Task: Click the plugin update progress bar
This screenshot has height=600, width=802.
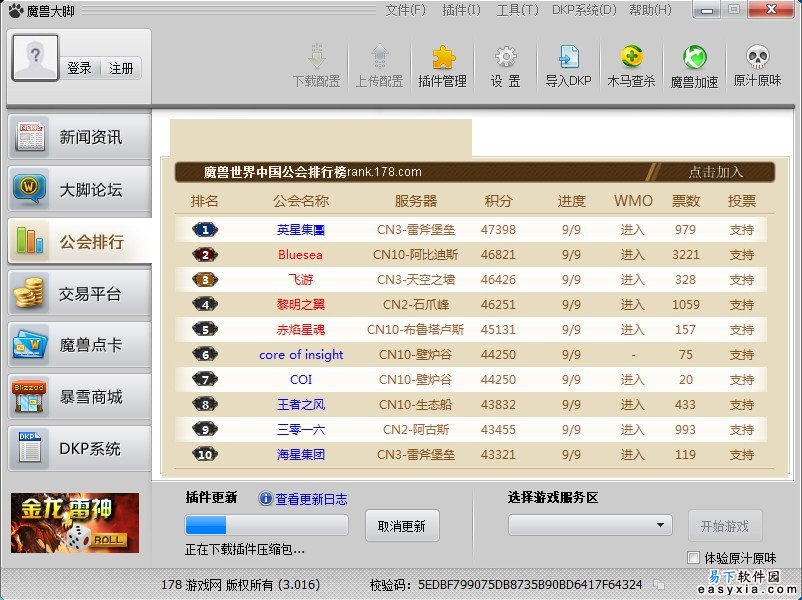Action: pos(266,525)
